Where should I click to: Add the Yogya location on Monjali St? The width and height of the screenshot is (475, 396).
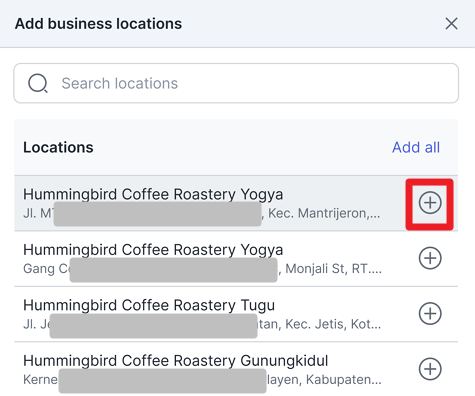pos(430,258)
